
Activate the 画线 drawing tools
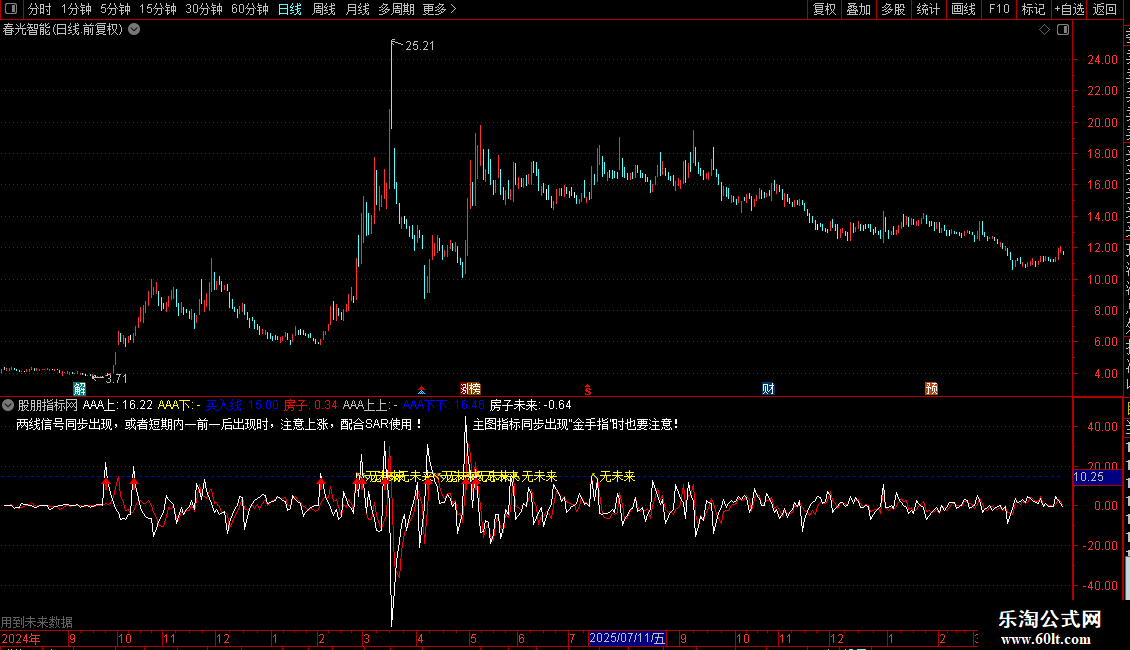[x=964, y=9]
